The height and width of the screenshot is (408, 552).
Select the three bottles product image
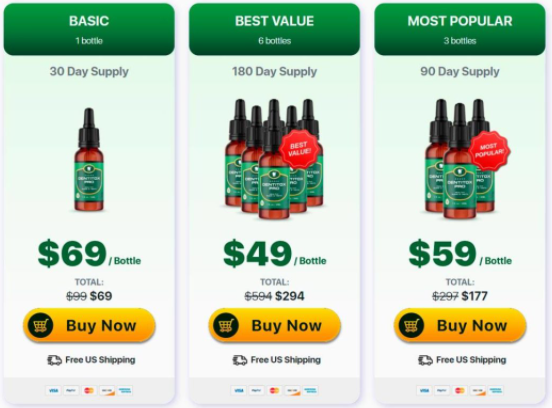point(465,159)
